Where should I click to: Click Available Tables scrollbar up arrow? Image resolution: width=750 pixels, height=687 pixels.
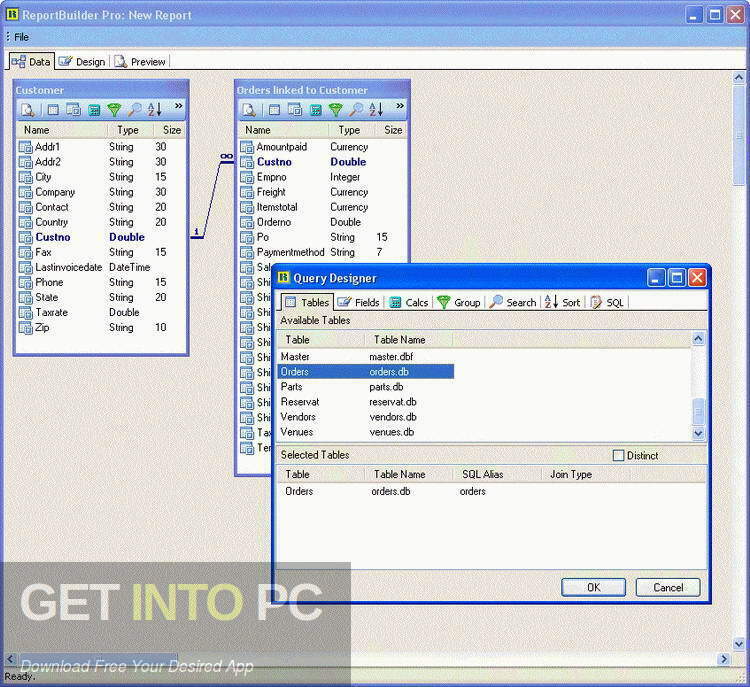point(698,339)
